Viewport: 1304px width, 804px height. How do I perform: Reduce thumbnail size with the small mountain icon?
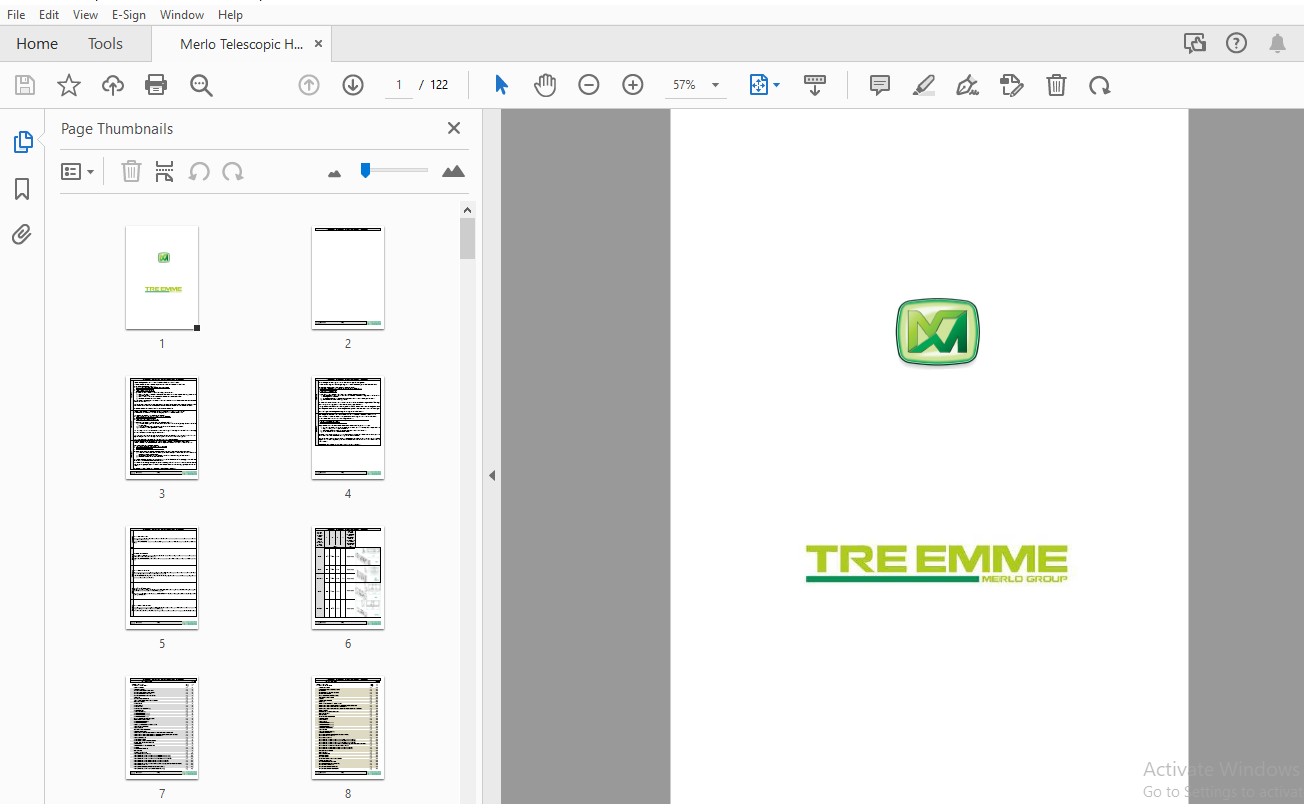pyautogui.click(x=334, y=173)
